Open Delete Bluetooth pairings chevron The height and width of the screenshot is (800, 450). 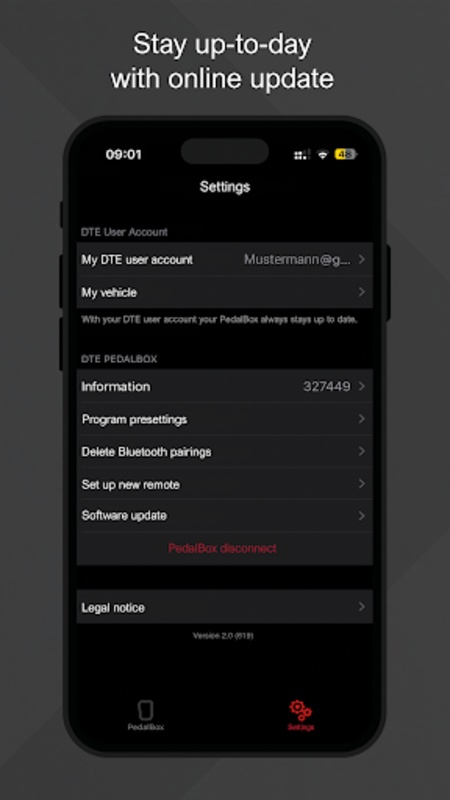click(x=362, y=452)
